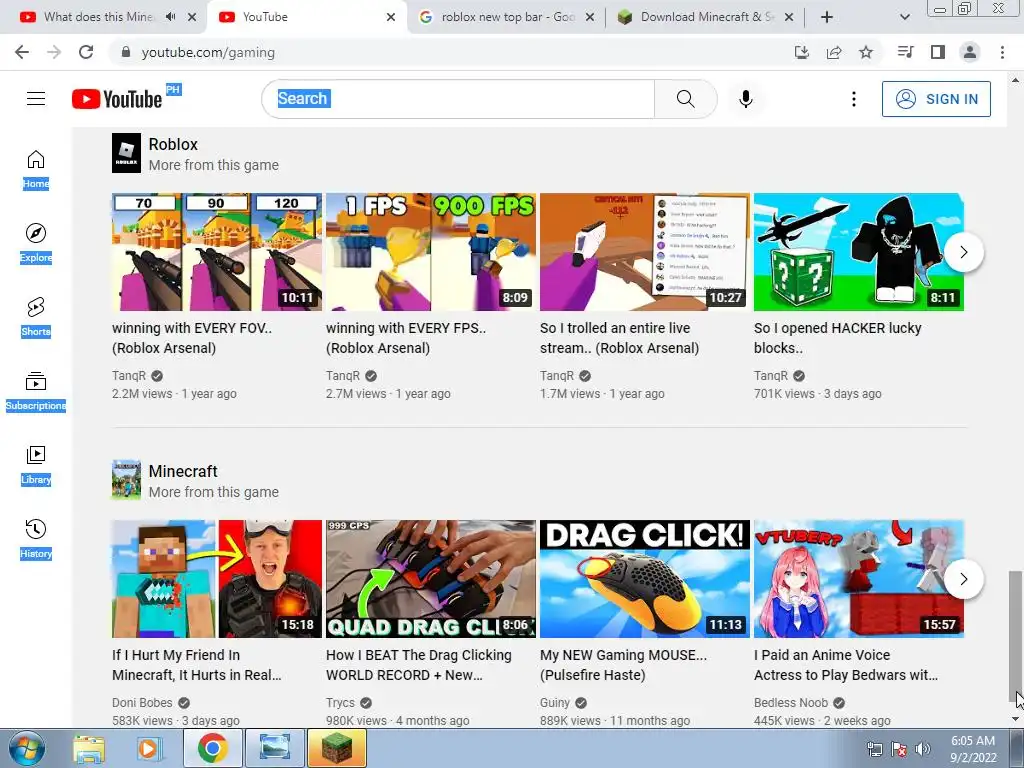Close the Download Minecraft tab
This screenshot has width=1024, height=768.
click(789, 17)
